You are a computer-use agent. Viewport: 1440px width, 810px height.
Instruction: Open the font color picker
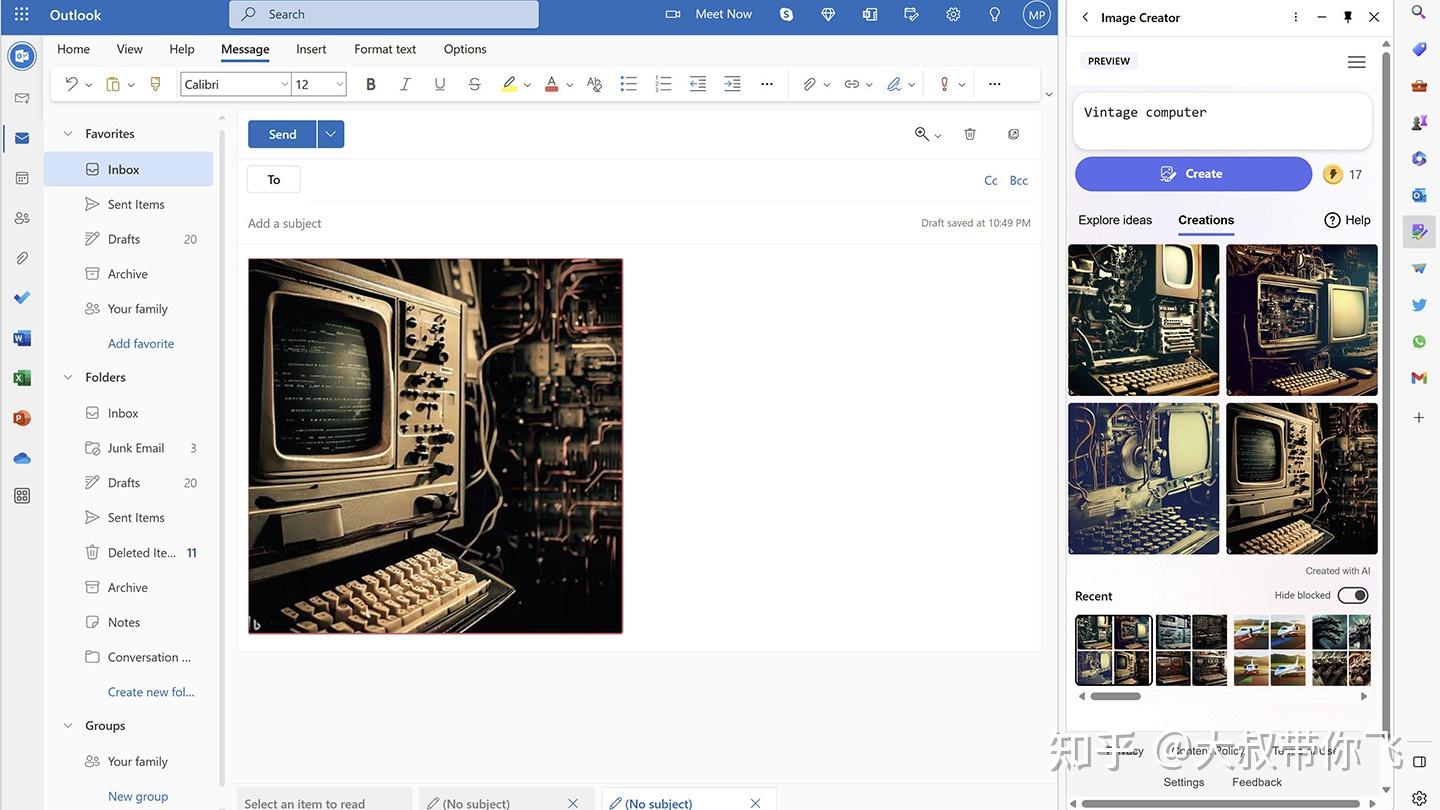[x=552, y=84]
